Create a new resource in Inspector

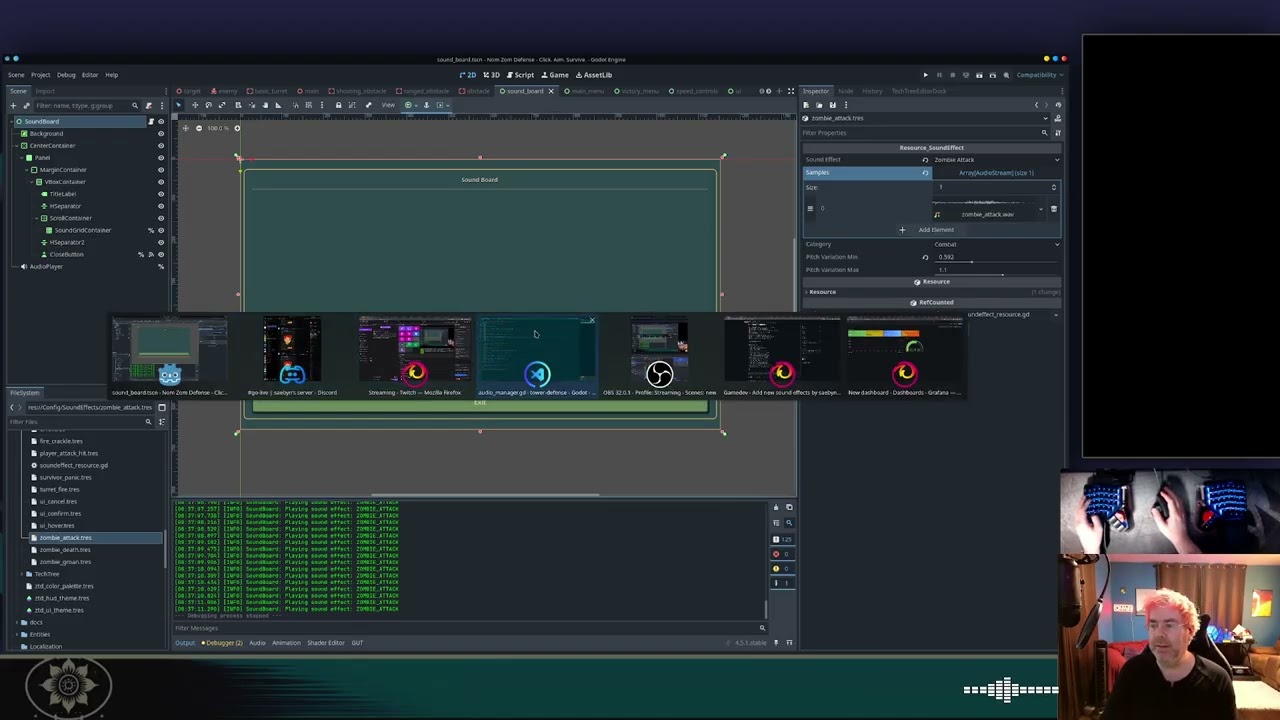[x=806, y=105]
